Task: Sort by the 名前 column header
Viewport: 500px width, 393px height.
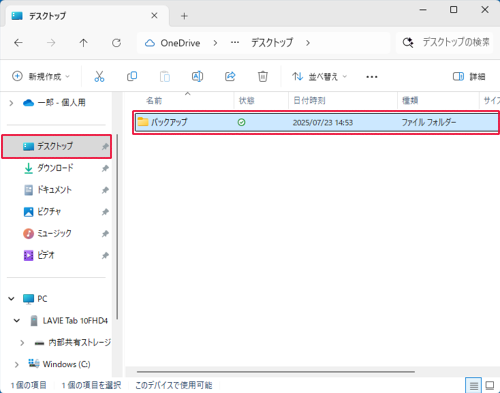Action: (x=154, y=100)
